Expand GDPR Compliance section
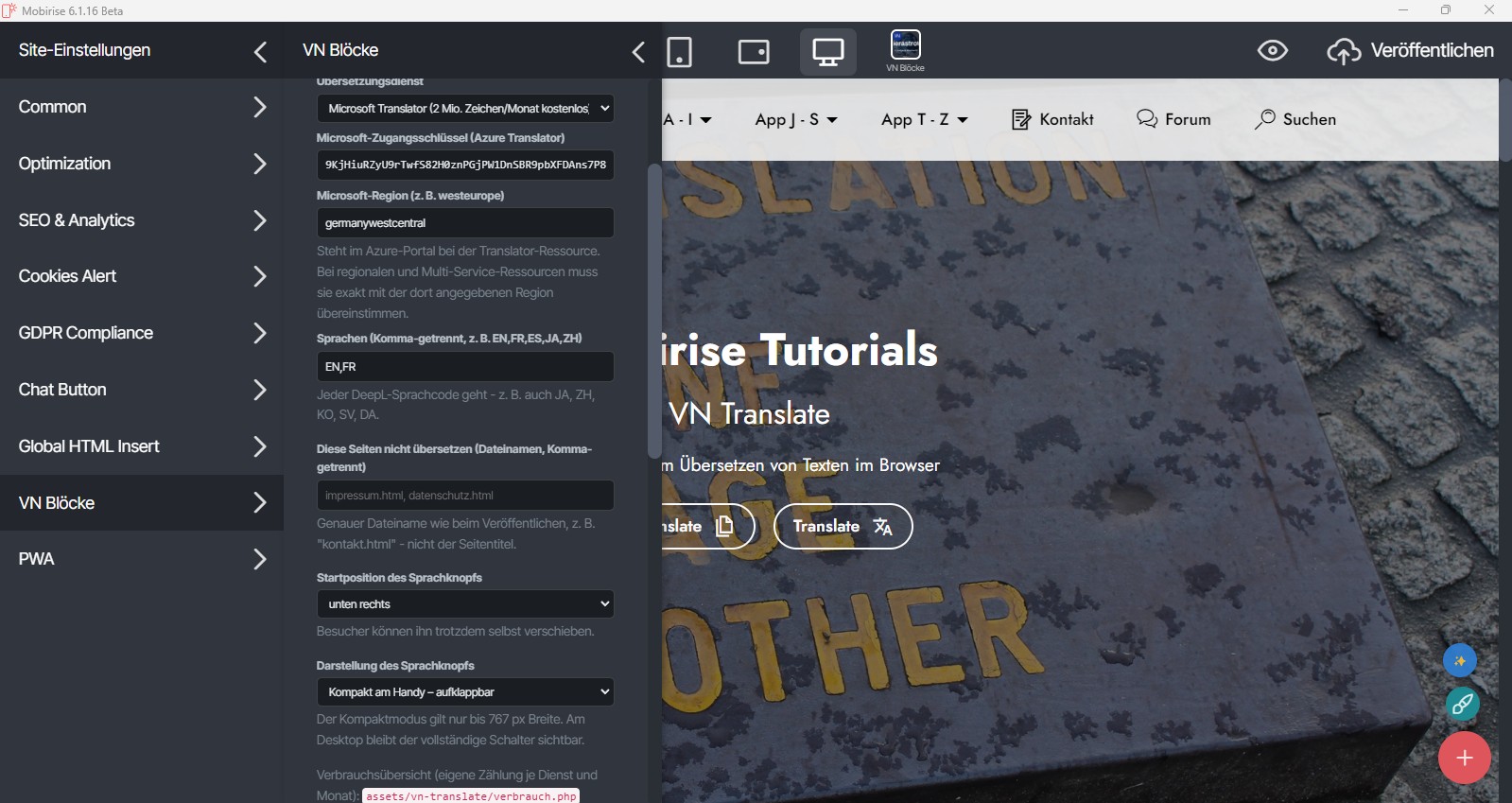The height and width of the screenshot is (803, 1512). [142, 333]
